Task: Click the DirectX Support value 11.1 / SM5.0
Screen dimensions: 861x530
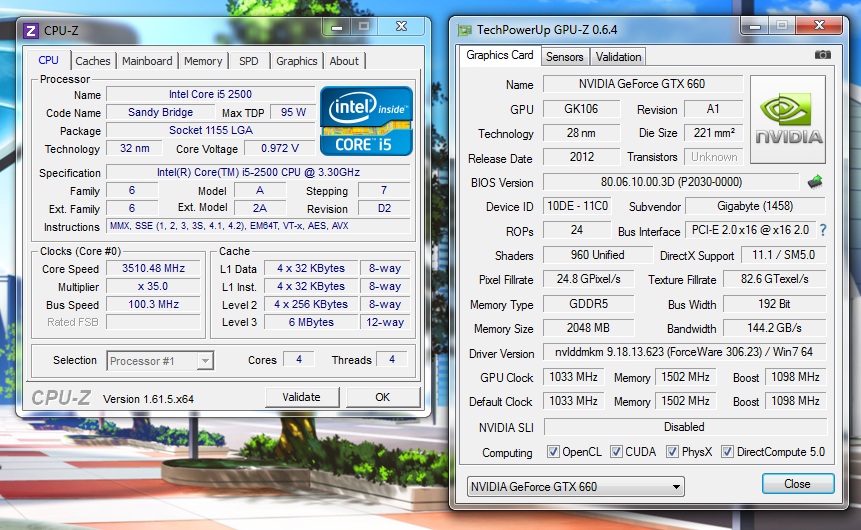Action: click(x=784, y=255)
